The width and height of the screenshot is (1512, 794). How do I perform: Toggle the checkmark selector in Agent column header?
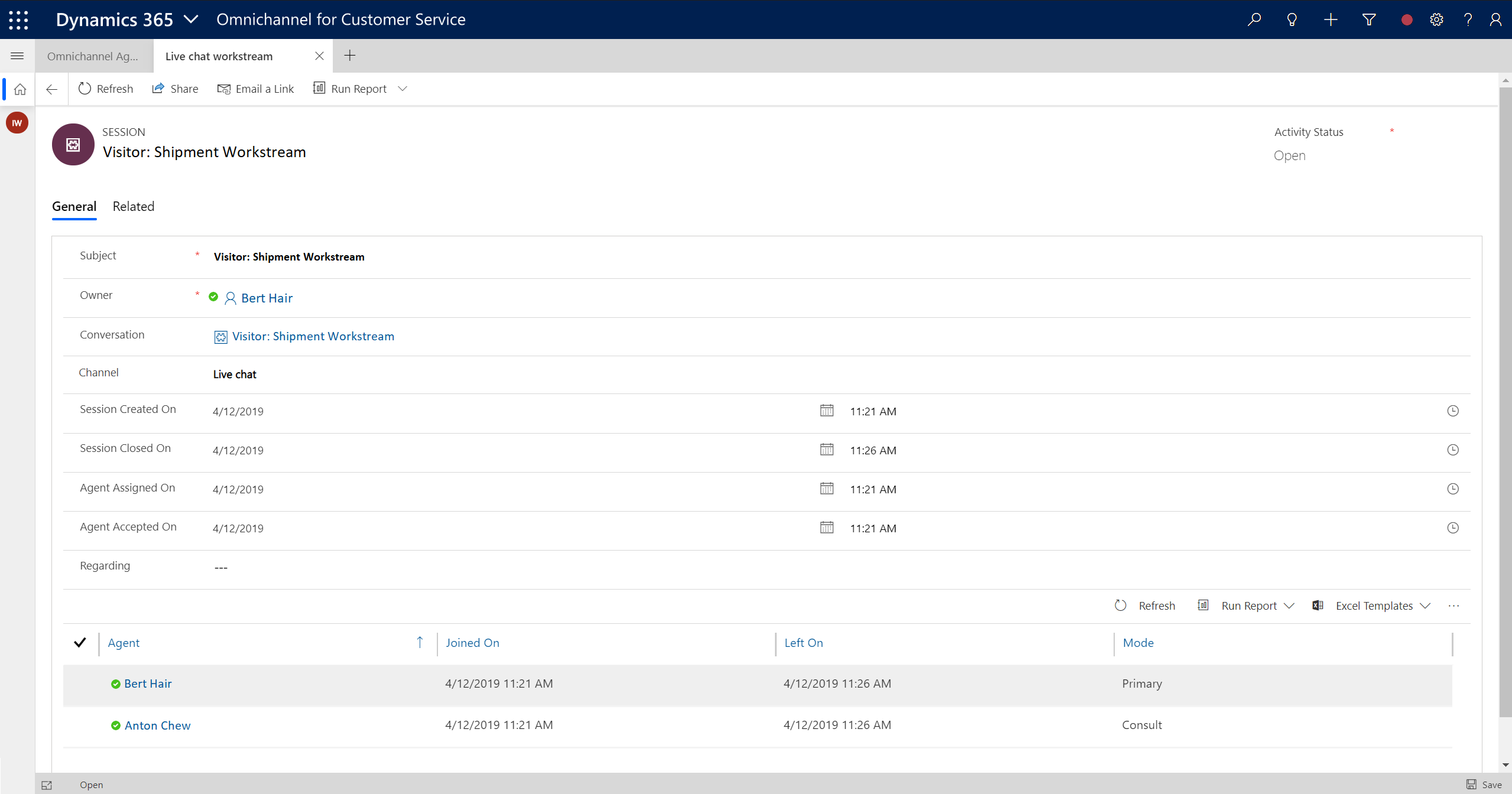click(80, 642)
